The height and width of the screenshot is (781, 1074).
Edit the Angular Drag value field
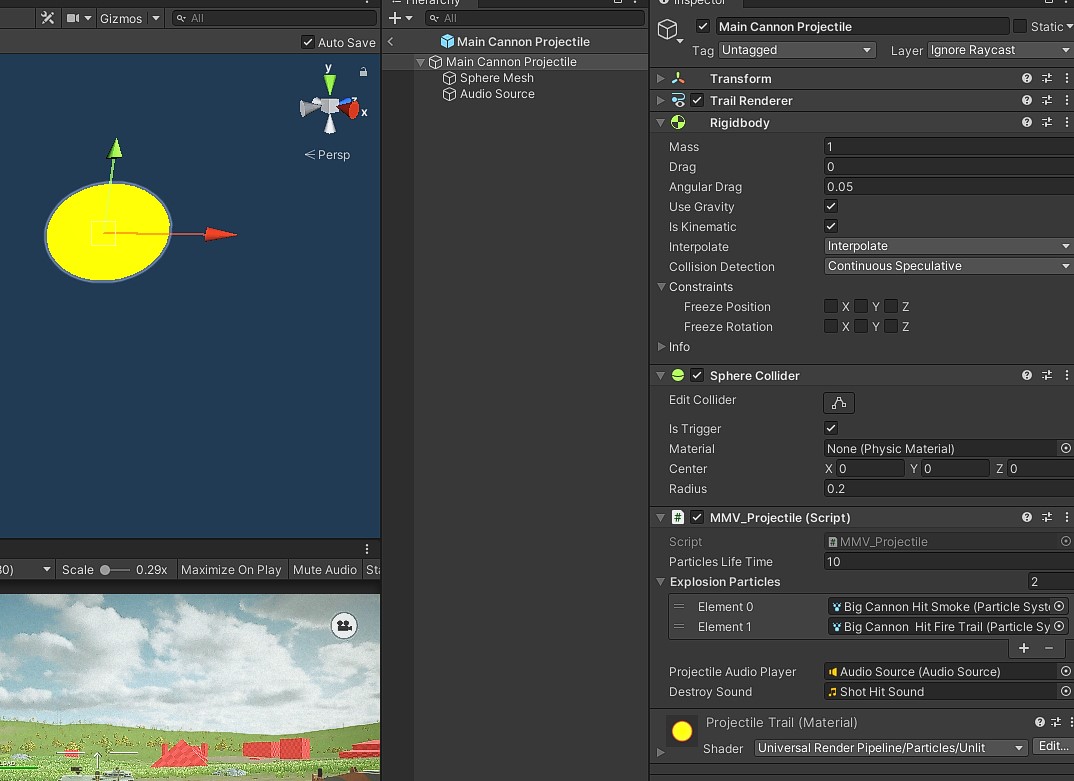point(949,186)
